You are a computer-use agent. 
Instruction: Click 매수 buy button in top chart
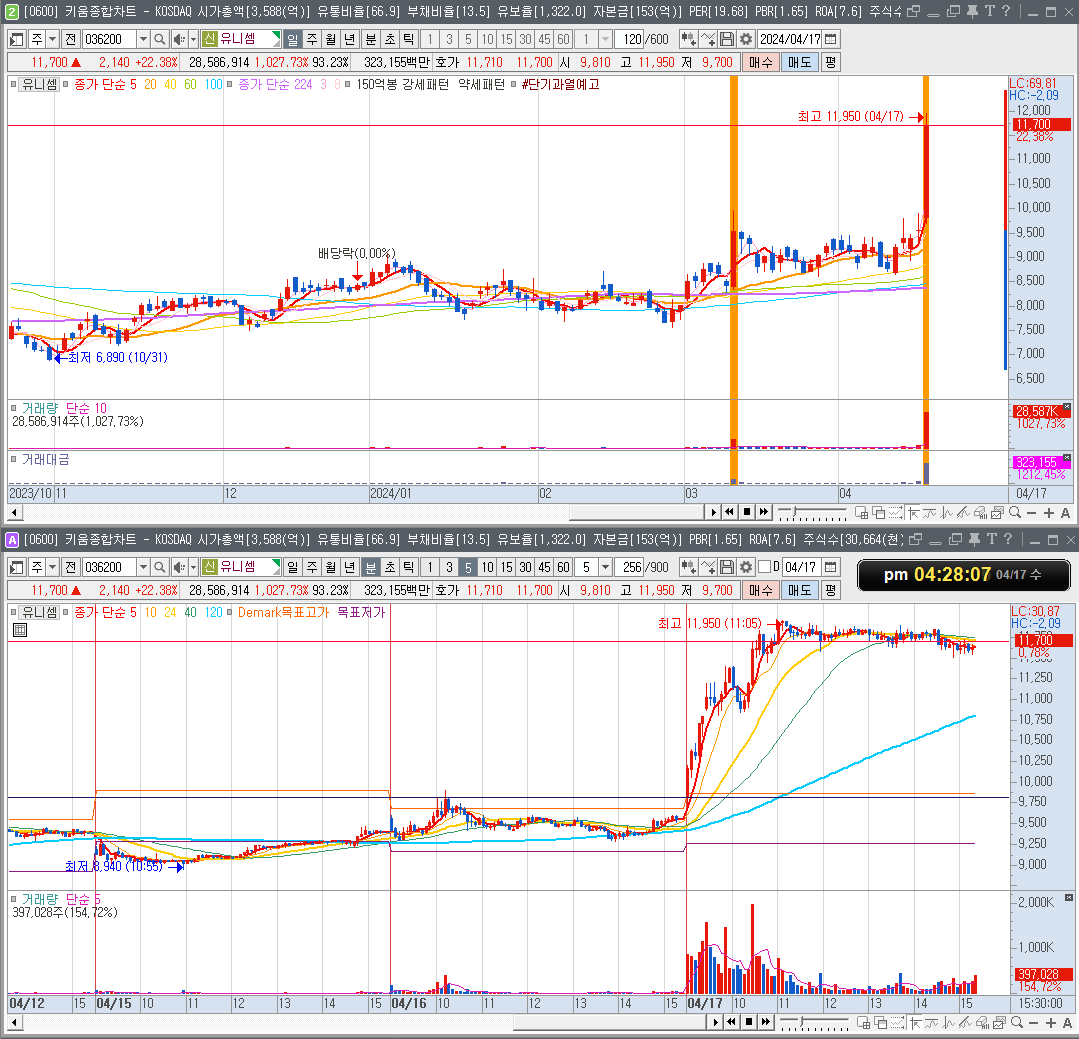pyautogui.click(x=760, y=62)
